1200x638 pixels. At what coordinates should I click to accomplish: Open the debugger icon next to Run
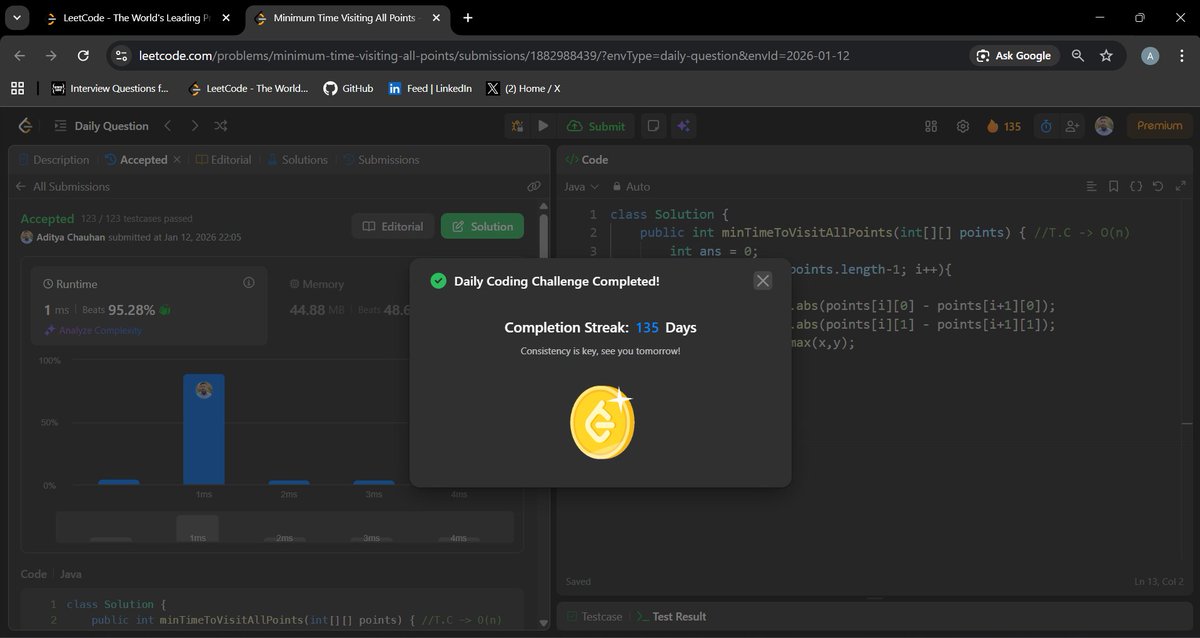[517, 126]
